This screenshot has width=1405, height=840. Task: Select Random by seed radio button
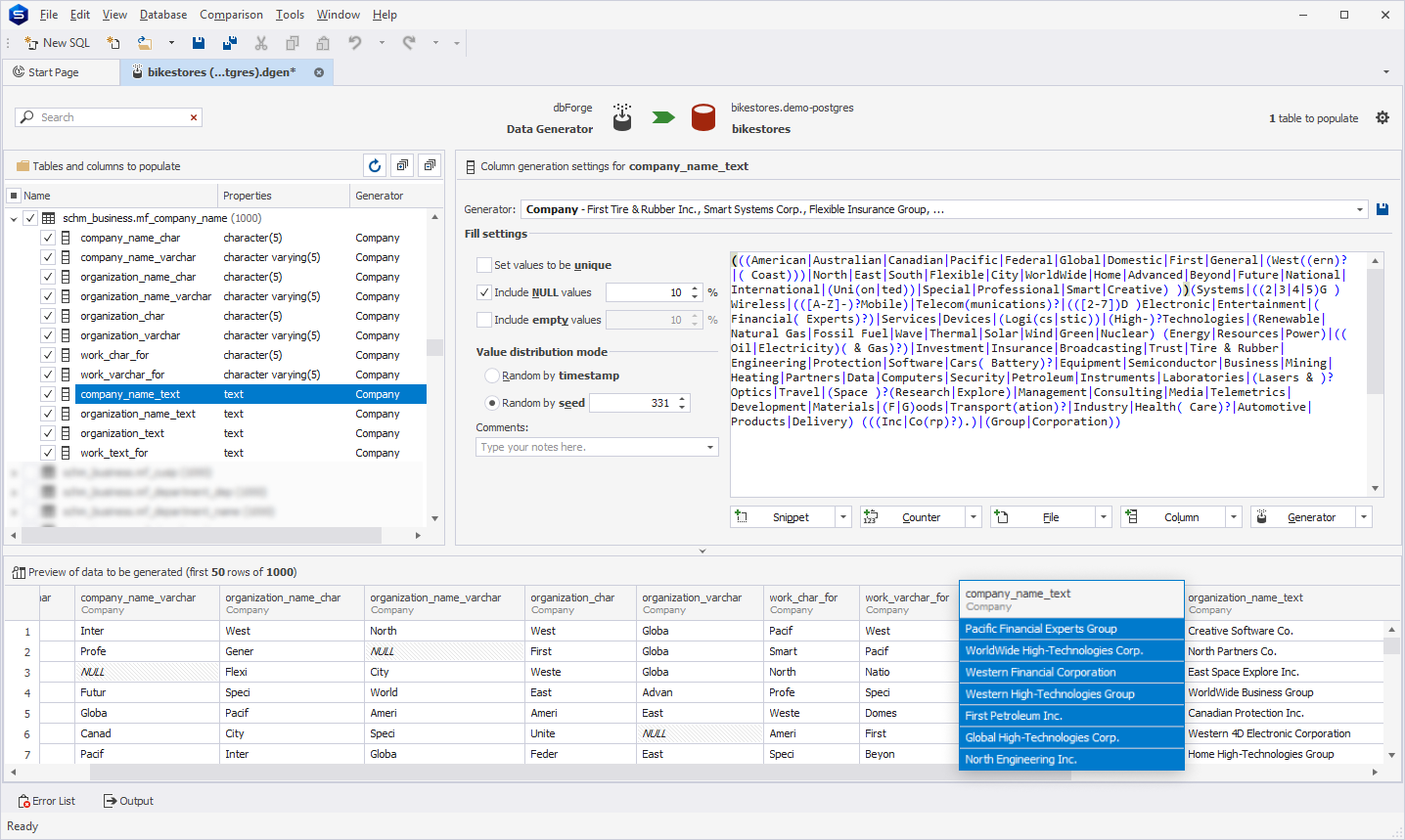[492, 403]
